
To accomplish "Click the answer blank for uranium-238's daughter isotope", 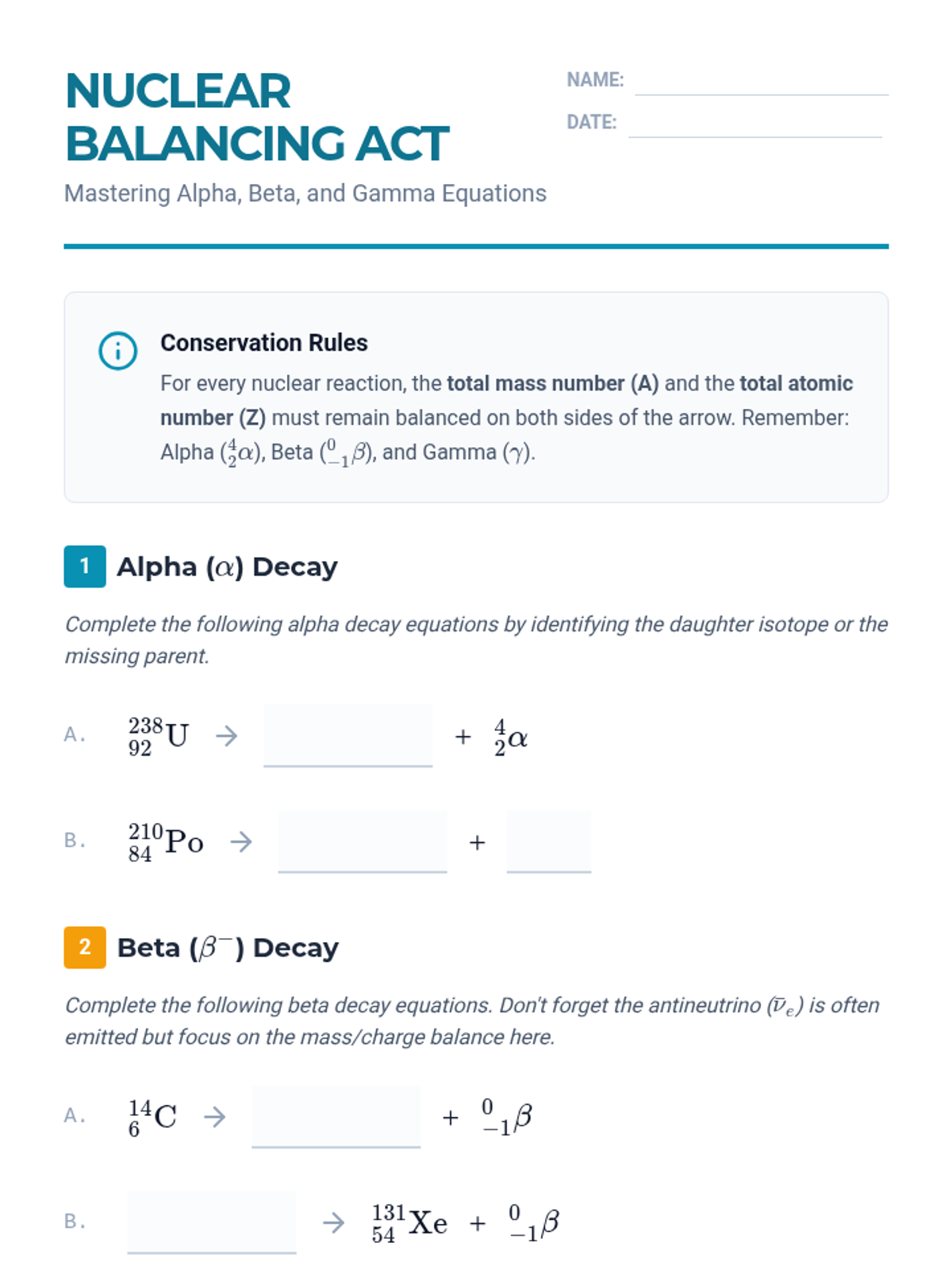I will tap(347, 736).
